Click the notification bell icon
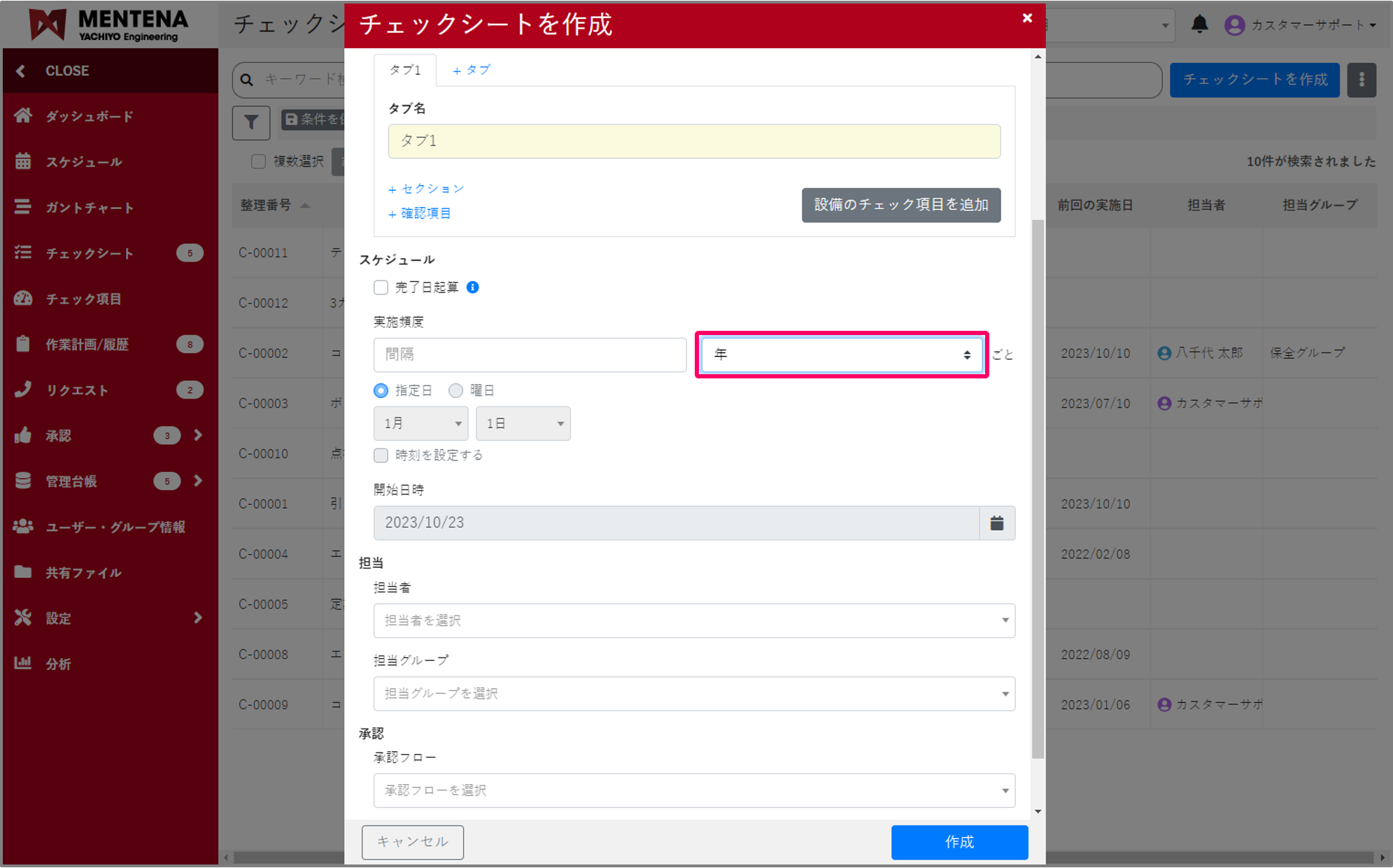This screenshot has width=1393, height=868. click(x=1199, y=24)
